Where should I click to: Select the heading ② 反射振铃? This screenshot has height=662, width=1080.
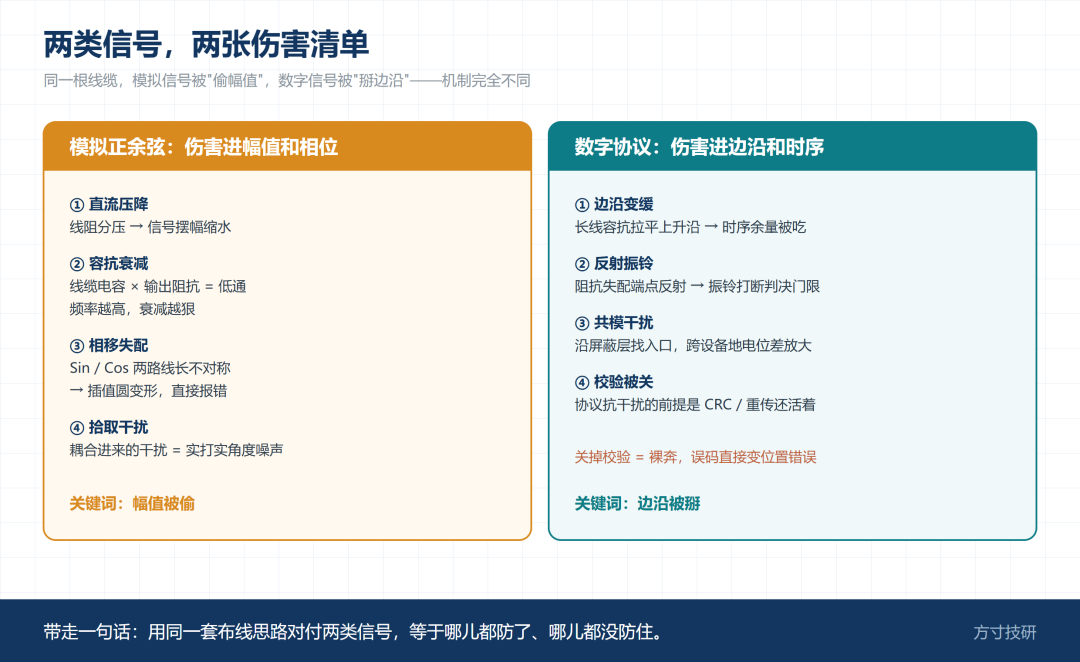tap(614, 263)
